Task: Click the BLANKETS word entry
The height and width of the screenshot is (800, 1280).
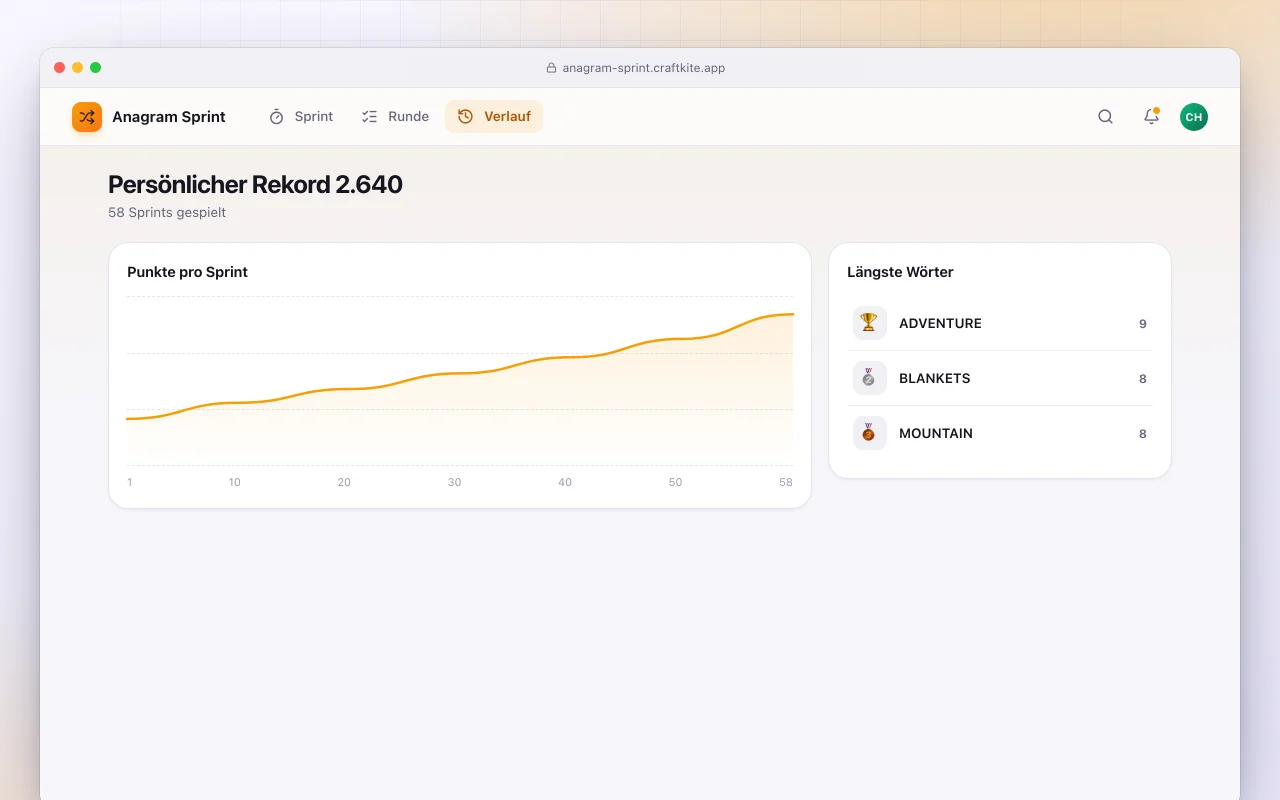Action: (x=1000, y=378)
